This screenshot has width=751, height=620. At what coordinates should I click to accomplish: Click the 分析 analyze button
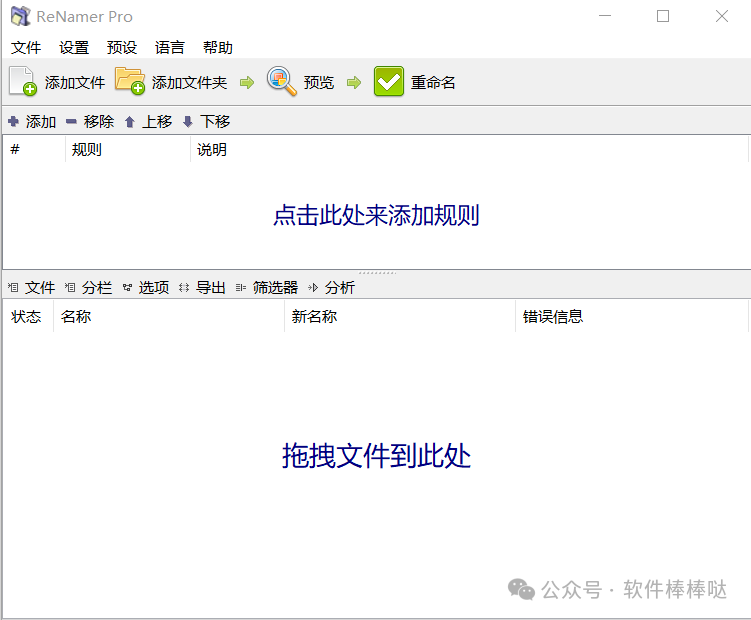click(340, 287)
